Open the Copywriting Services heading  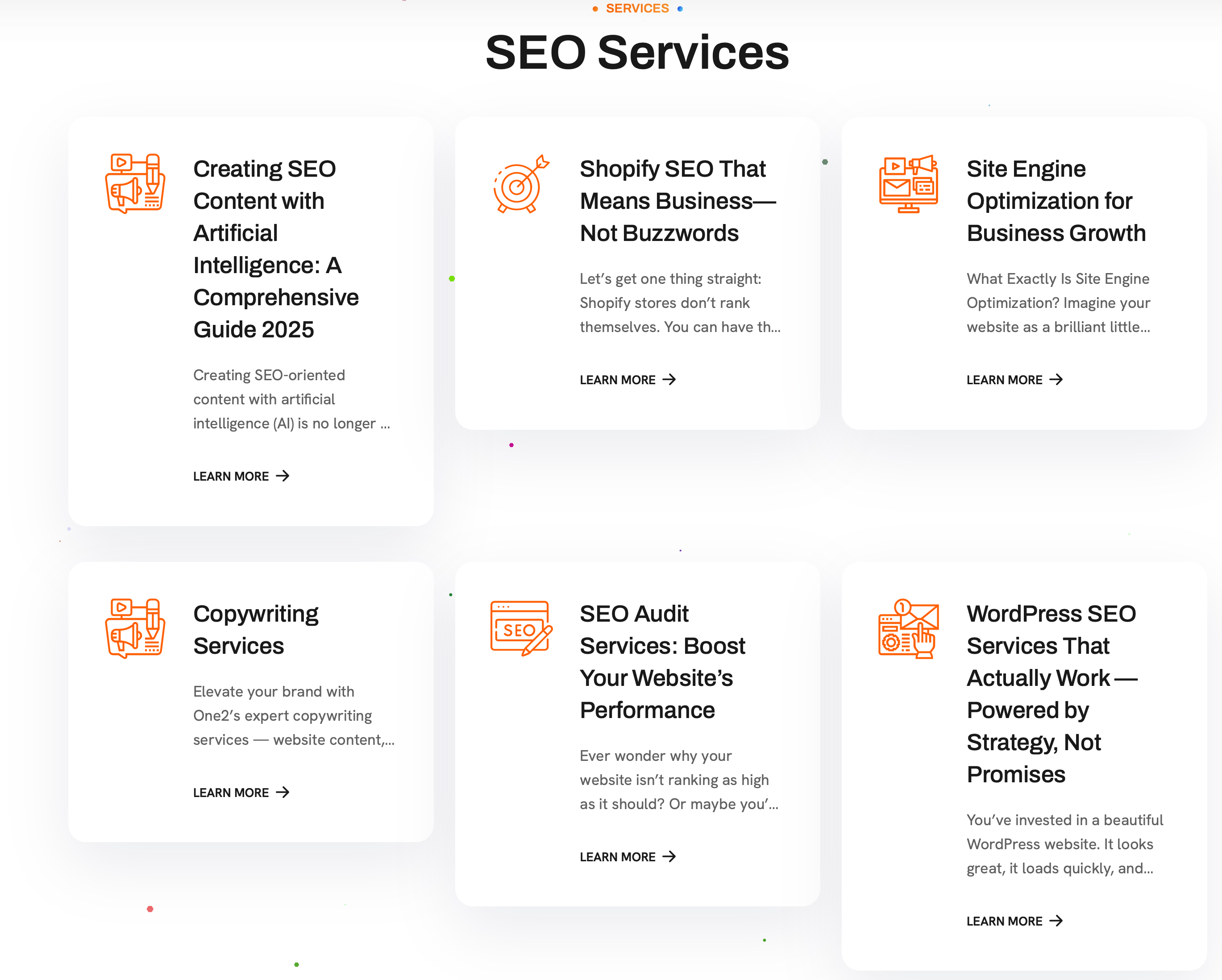(x=256, y=629)
